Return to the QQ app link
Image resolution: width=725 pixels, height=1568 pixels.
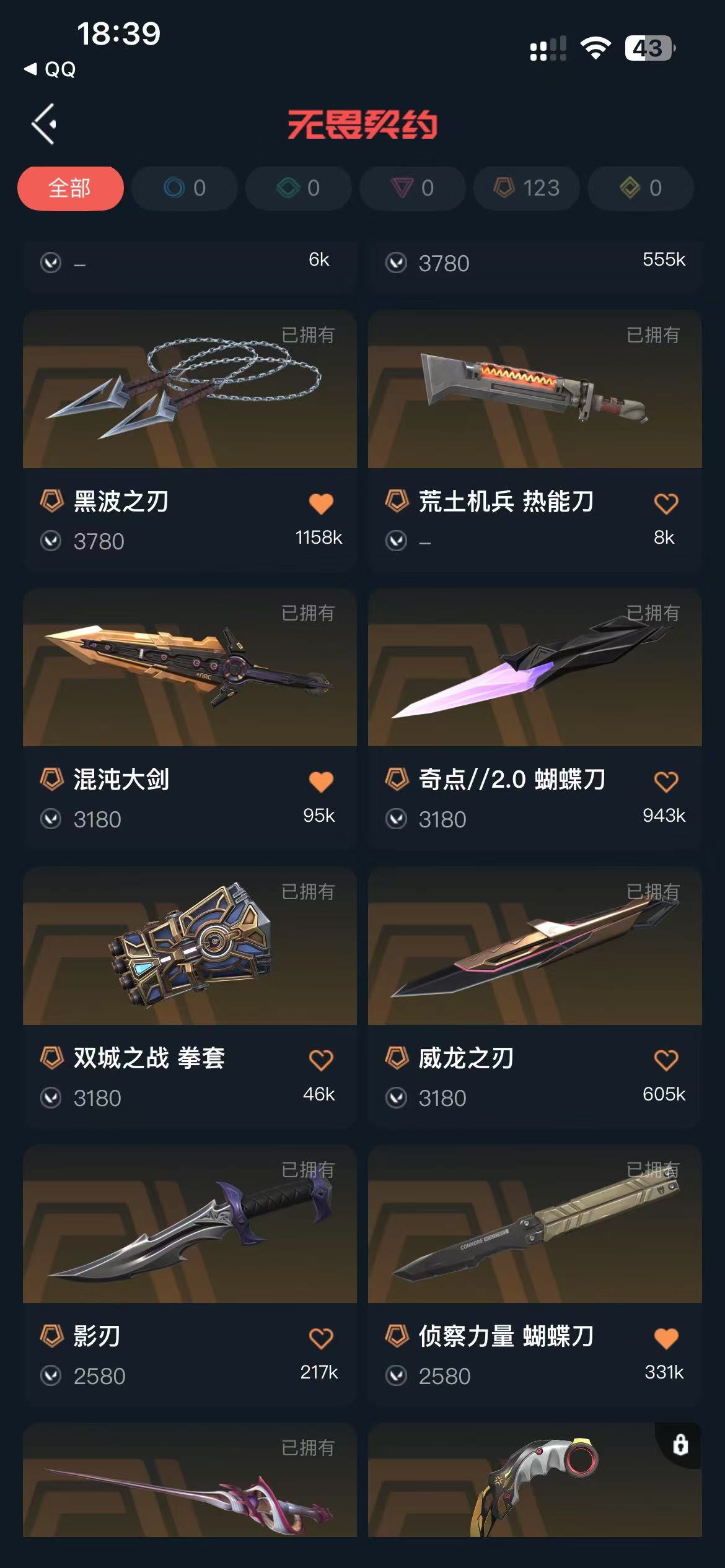click(x=50, y=69)
